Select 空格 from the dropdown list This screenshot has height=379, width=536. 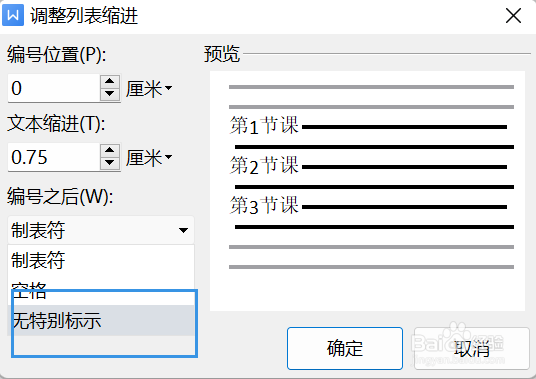[101, 290]
